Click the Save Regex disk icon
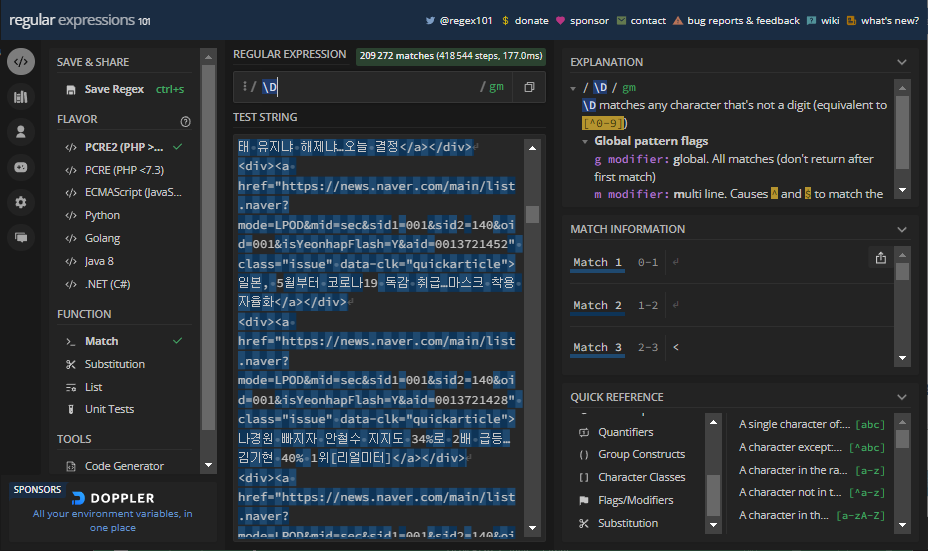The height and width of the screenshot is (551, 928). click(x=71, y=89)
